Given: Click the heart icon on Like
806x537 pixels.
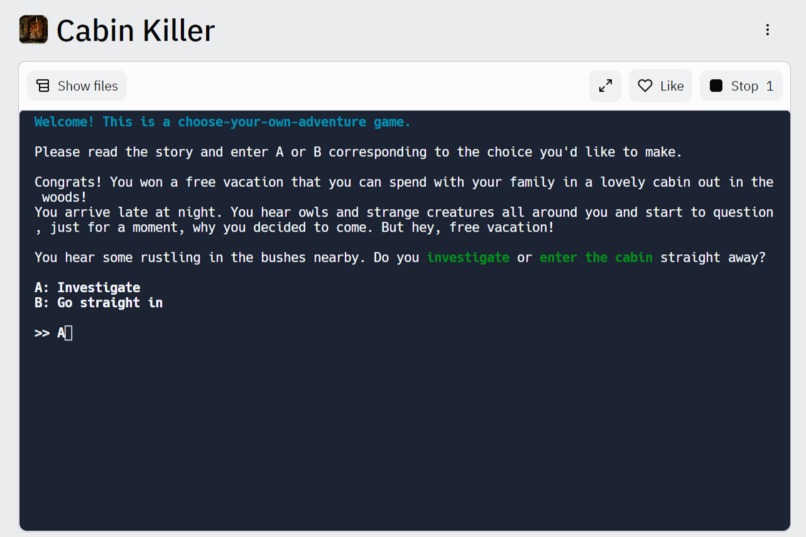Looking at the screenshot, I should [645, 86].
